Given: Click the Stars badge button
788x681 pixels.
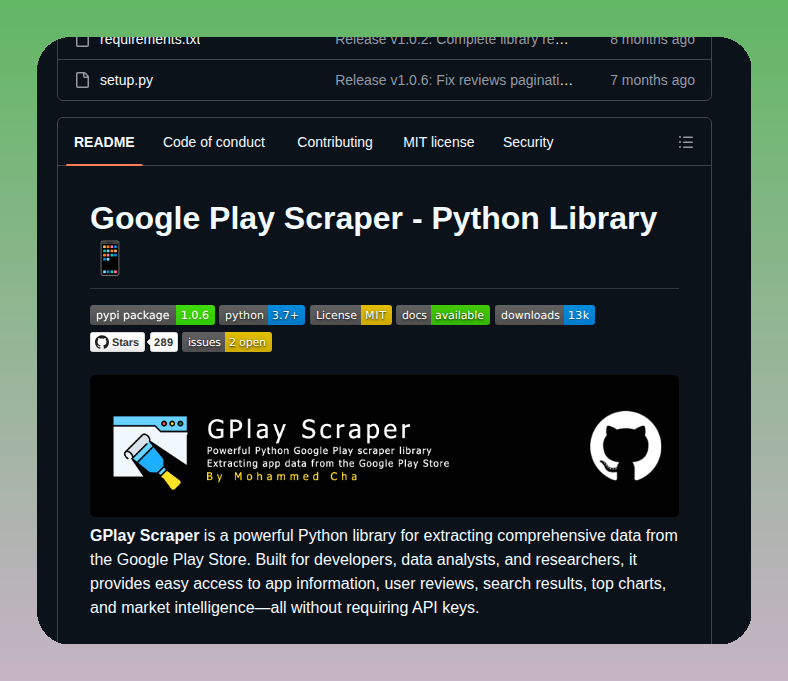Looking at the screenshot, I should click(x=117, y=342).
